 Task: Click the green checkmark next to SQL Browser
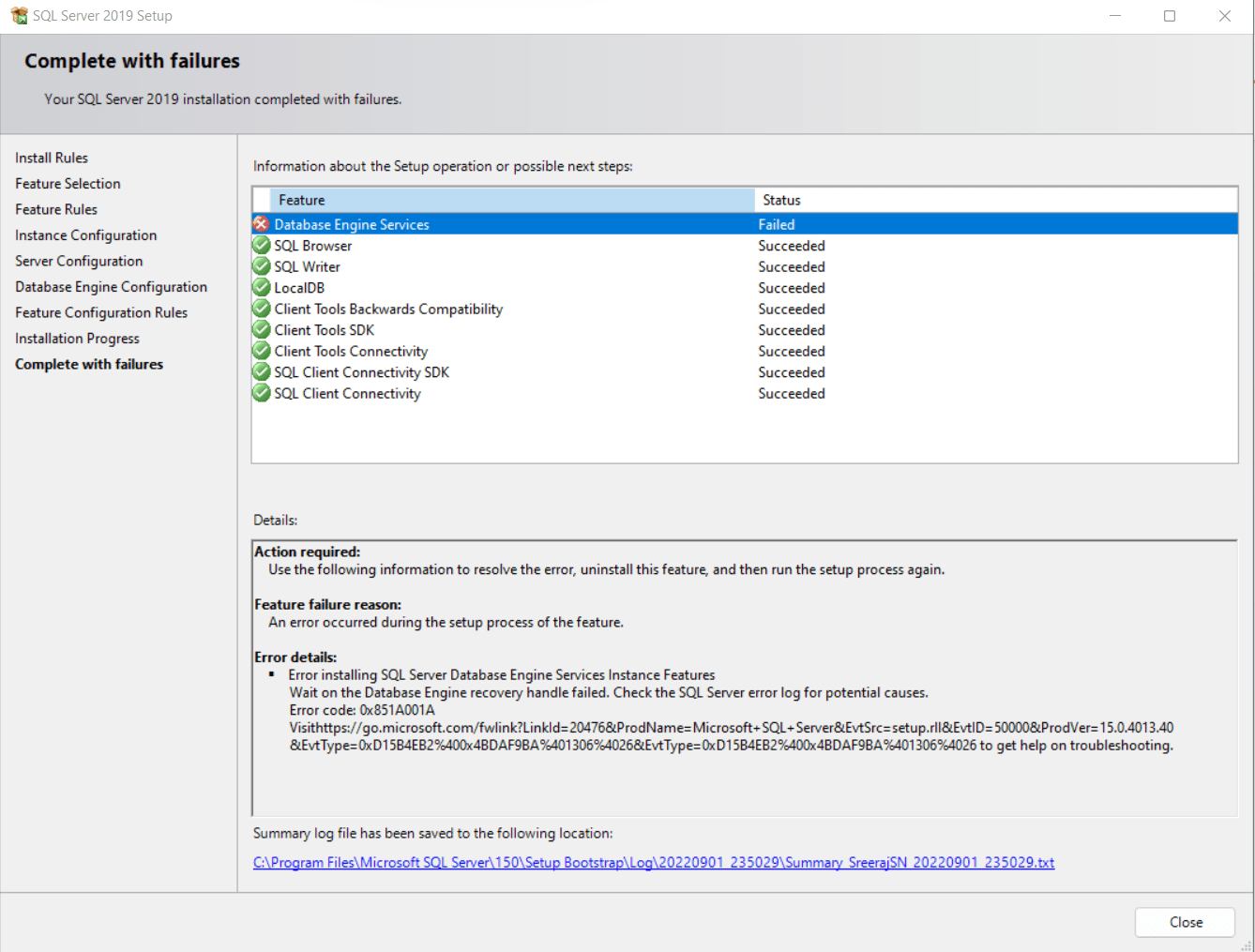point(261,245)
